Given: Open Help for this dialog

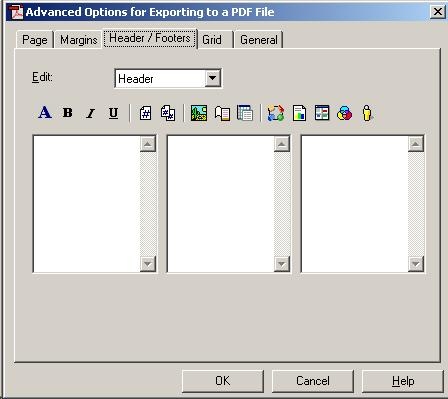Looking at the screenshot, I should [x=403, y=381].
